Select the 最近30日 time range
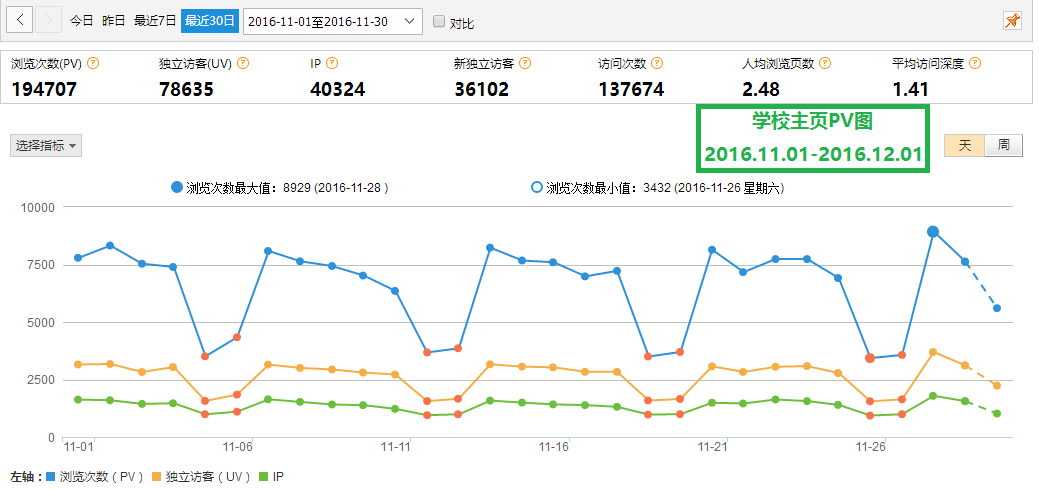1040x489 pixels. click(x=210, y=20)
